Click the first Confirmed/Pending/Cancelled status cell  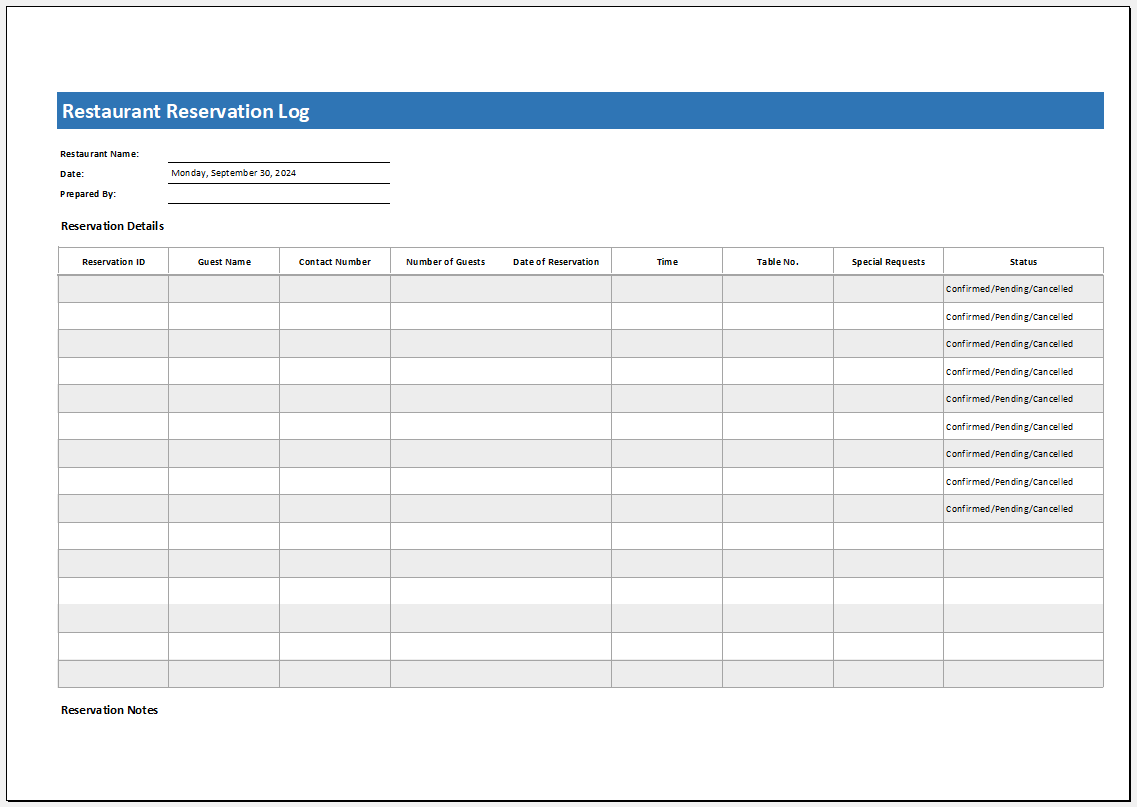1022,288
